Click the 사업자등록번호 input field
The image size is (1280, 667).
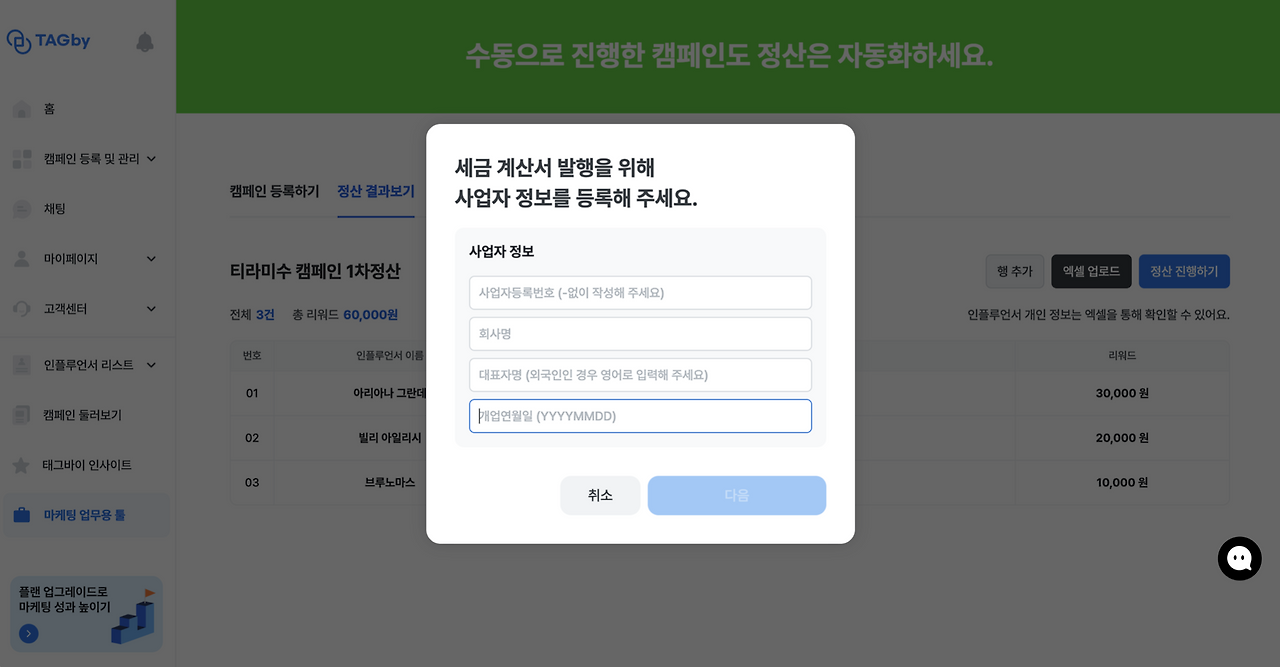coord(640,292)
